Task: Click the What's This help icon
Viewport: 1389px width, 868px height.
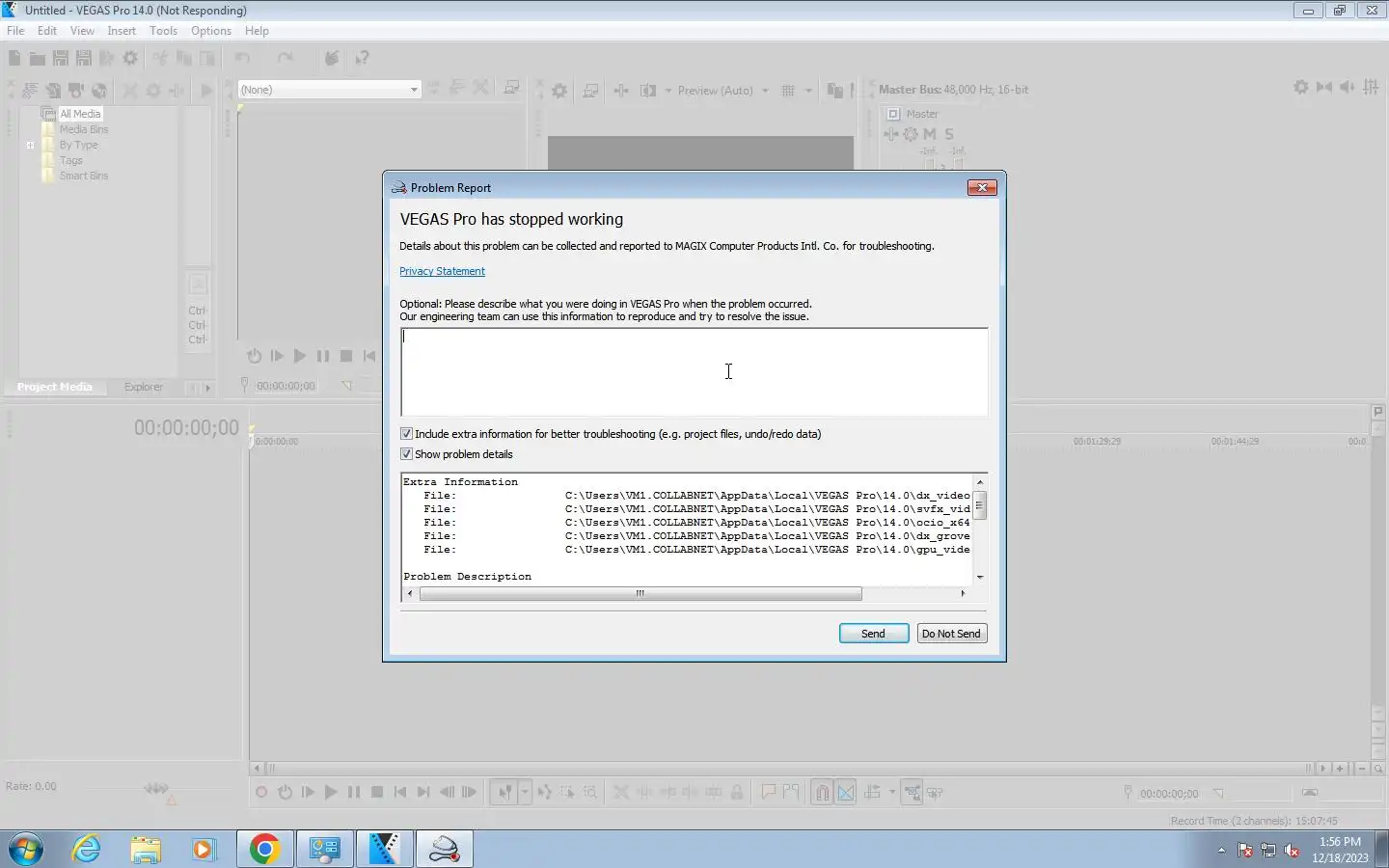Action: coord(362,59)
